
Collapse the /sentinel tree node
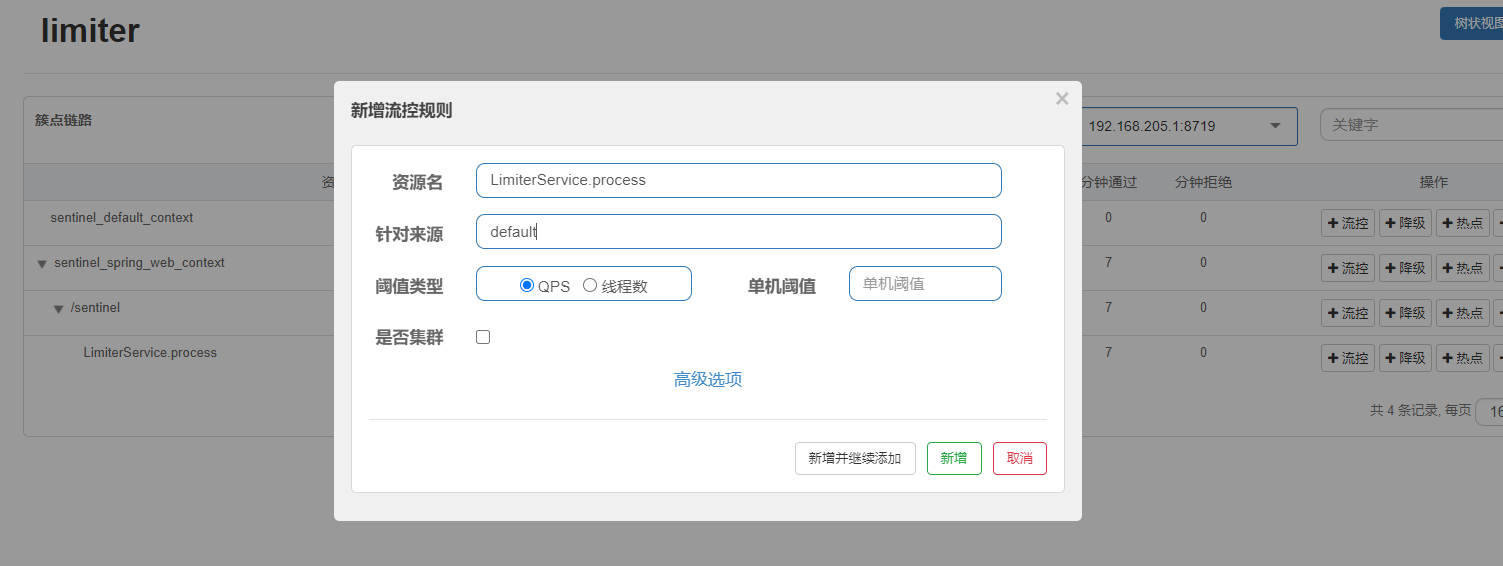tap(59, 309)
